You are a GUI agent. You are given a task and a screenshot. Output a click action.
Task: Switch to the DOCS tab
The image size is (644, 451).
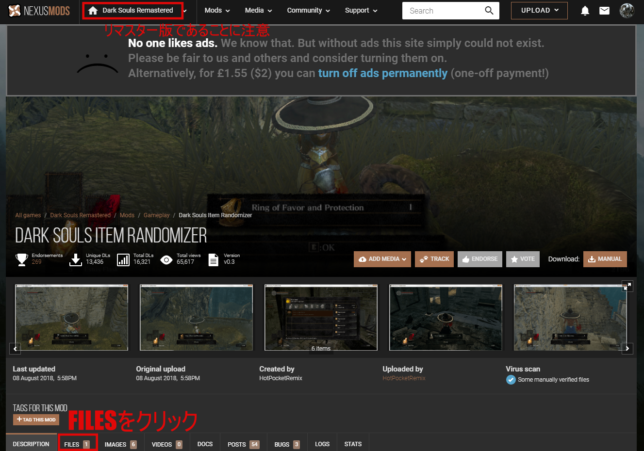tap(205, 444)
